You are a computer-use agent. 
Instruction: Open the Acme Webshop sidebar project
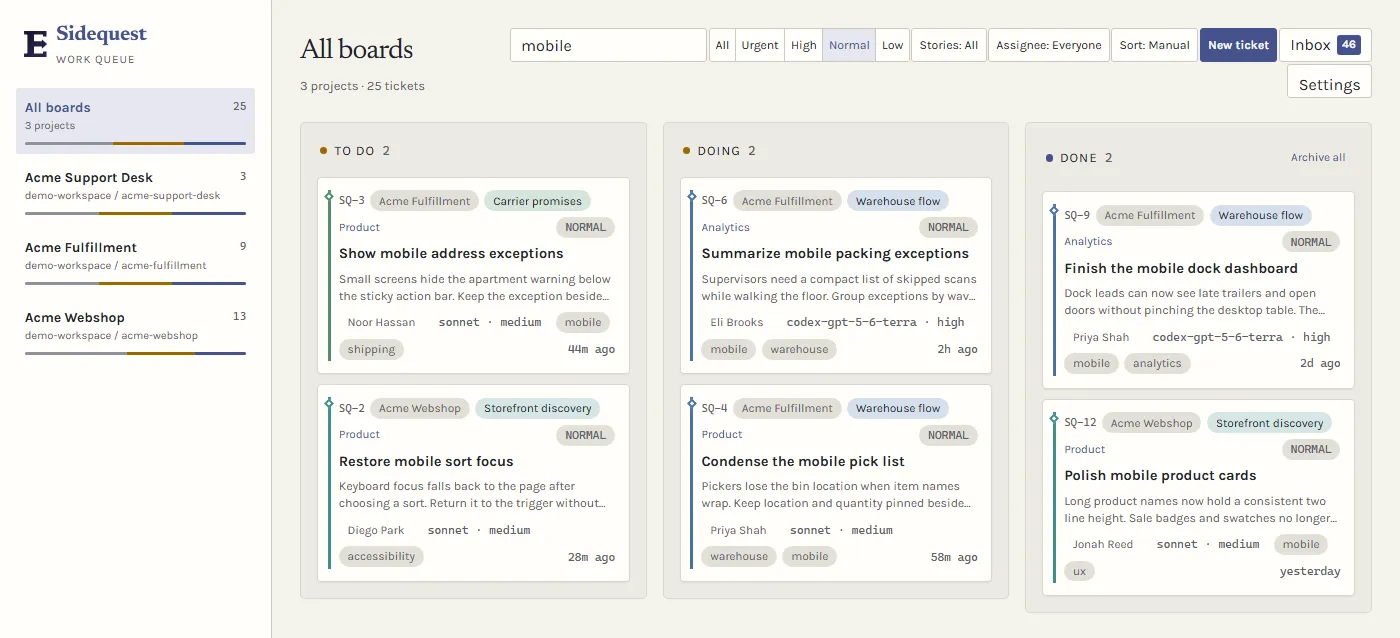pos(135,331)
